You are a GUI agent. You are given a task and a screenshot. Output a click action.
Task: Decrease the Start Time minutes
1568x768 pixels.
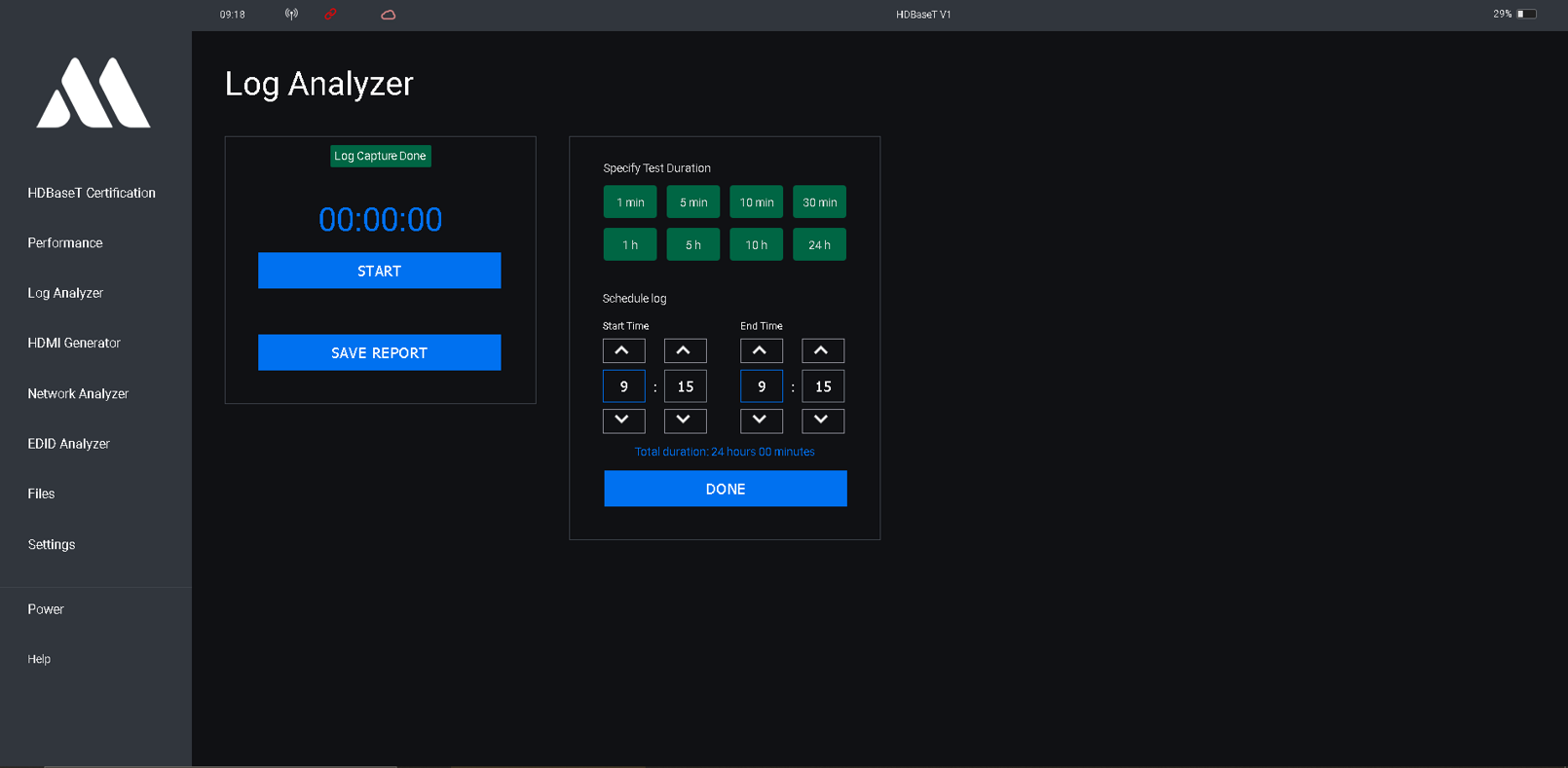[685, 421]
